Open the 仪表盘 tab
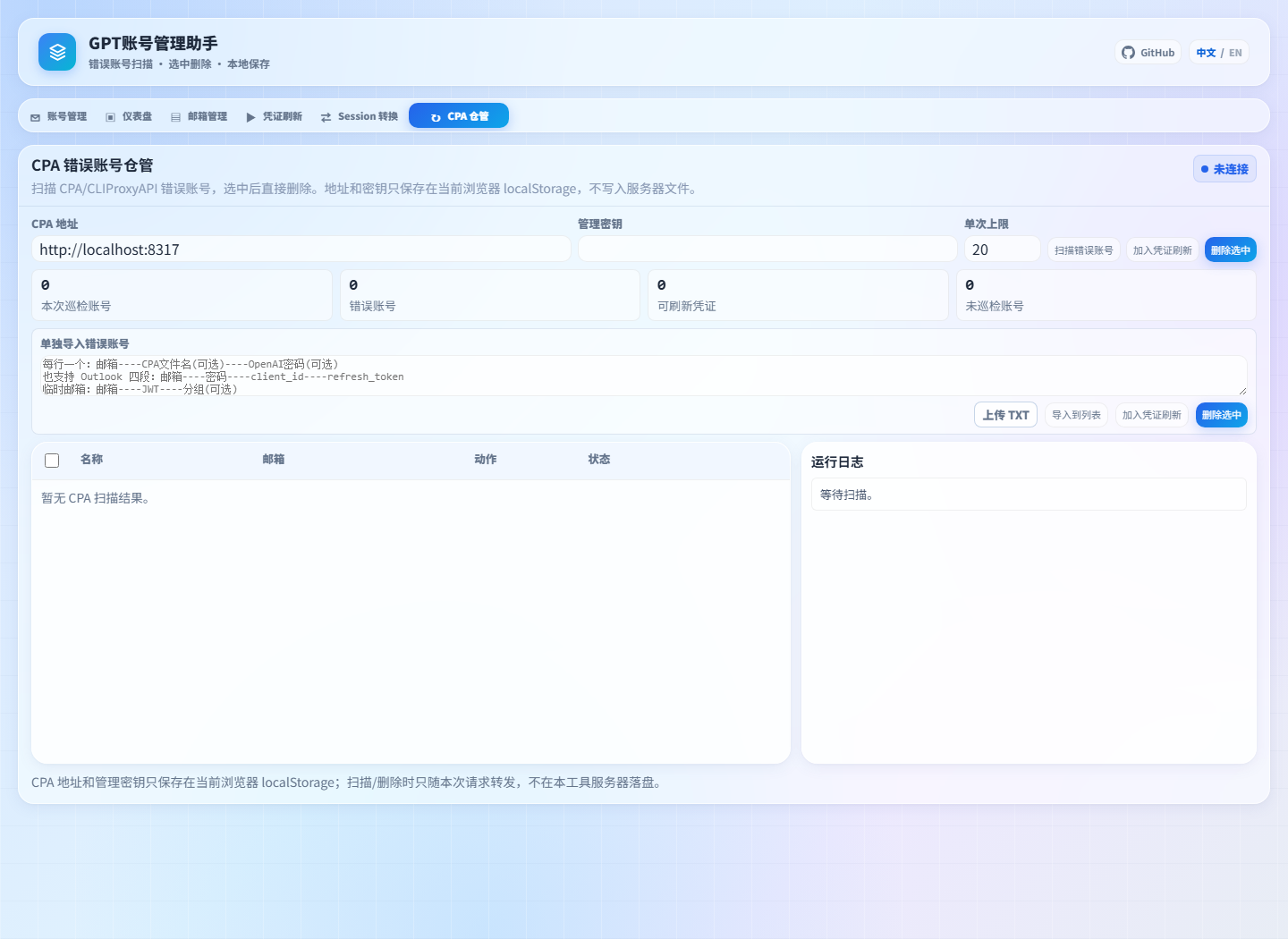Viewport: 1288px width, 939px height. (x=129, y=116)
